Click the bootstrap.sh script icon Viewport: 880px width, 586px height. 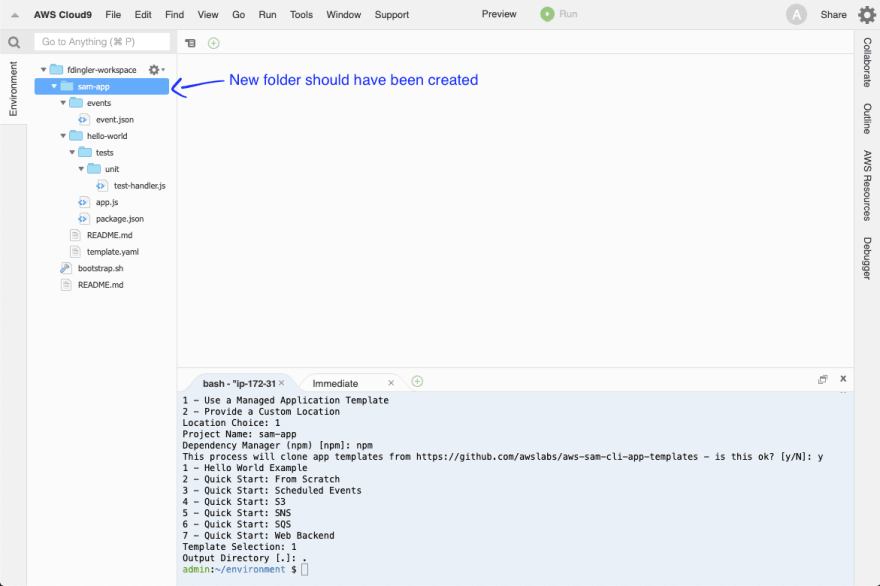[66, 268]
